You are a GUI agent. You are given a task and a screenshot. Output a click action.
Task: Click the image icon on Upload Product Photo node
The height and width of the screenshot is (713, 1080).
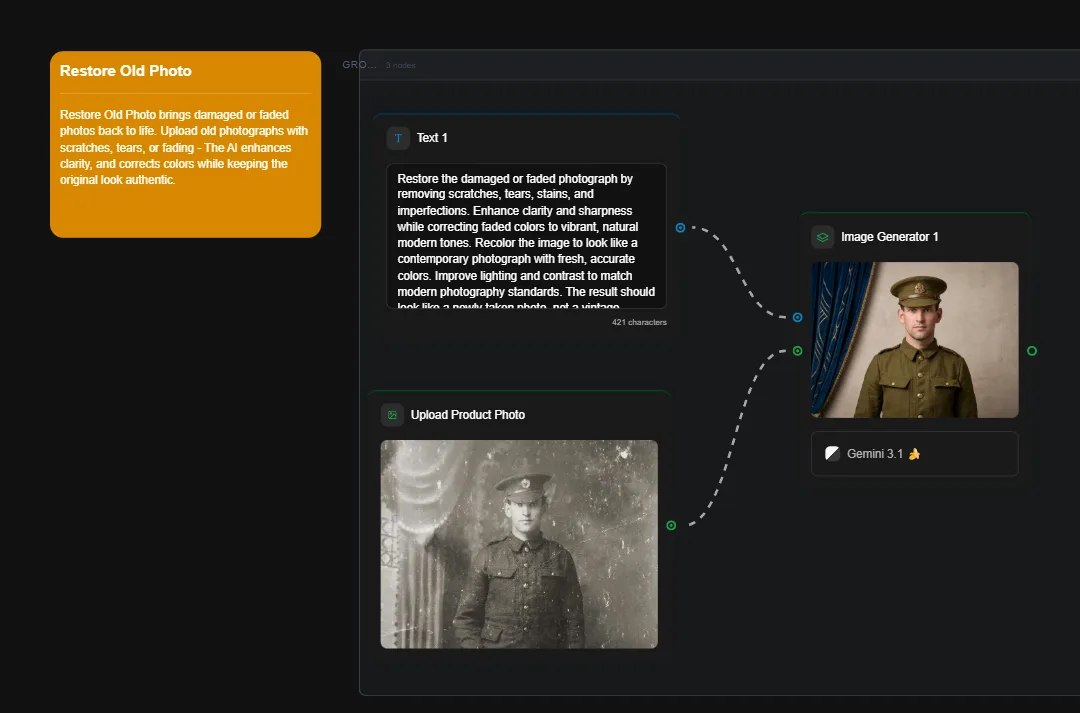tap(392, 415)
